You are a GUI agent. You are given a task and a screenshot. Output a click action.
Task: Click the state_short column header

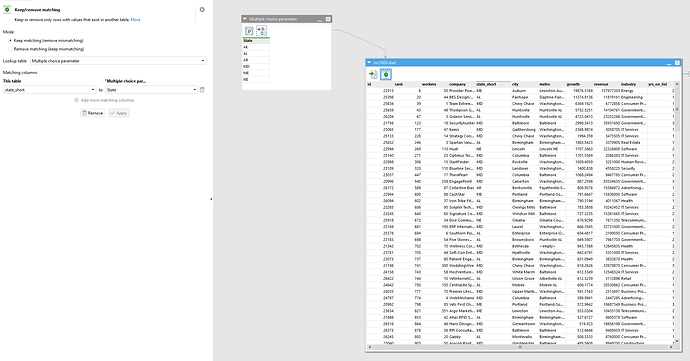point(493,84)
